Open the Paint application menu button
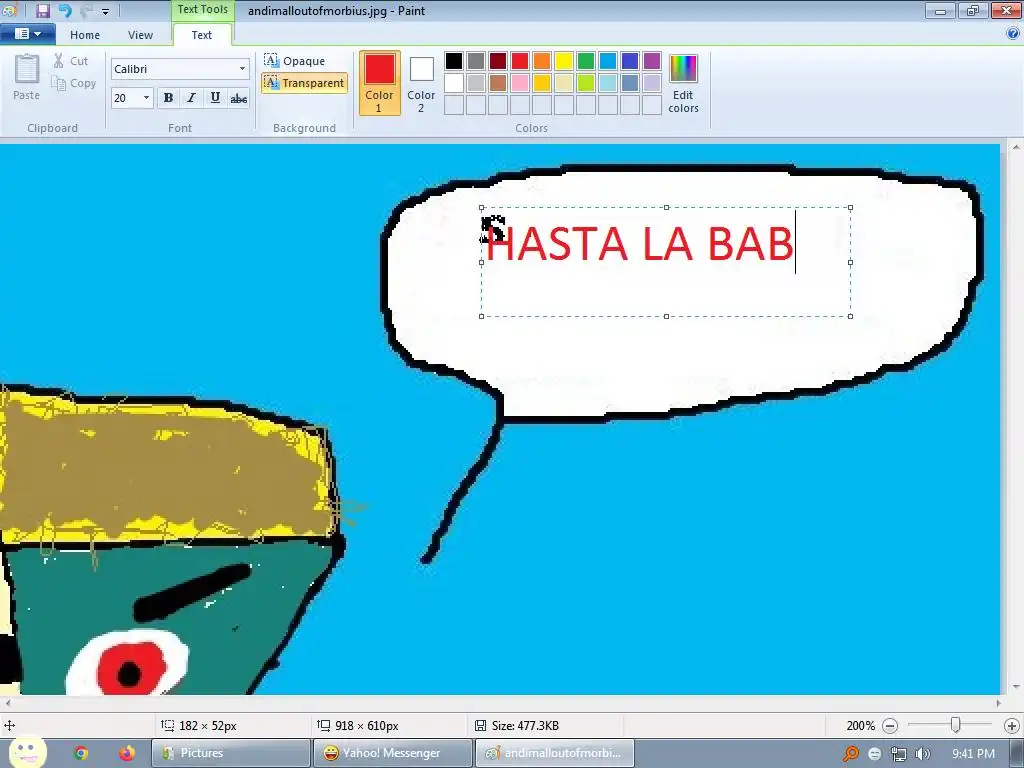This screenshot has height=768, width=1024. pos(27,34)
